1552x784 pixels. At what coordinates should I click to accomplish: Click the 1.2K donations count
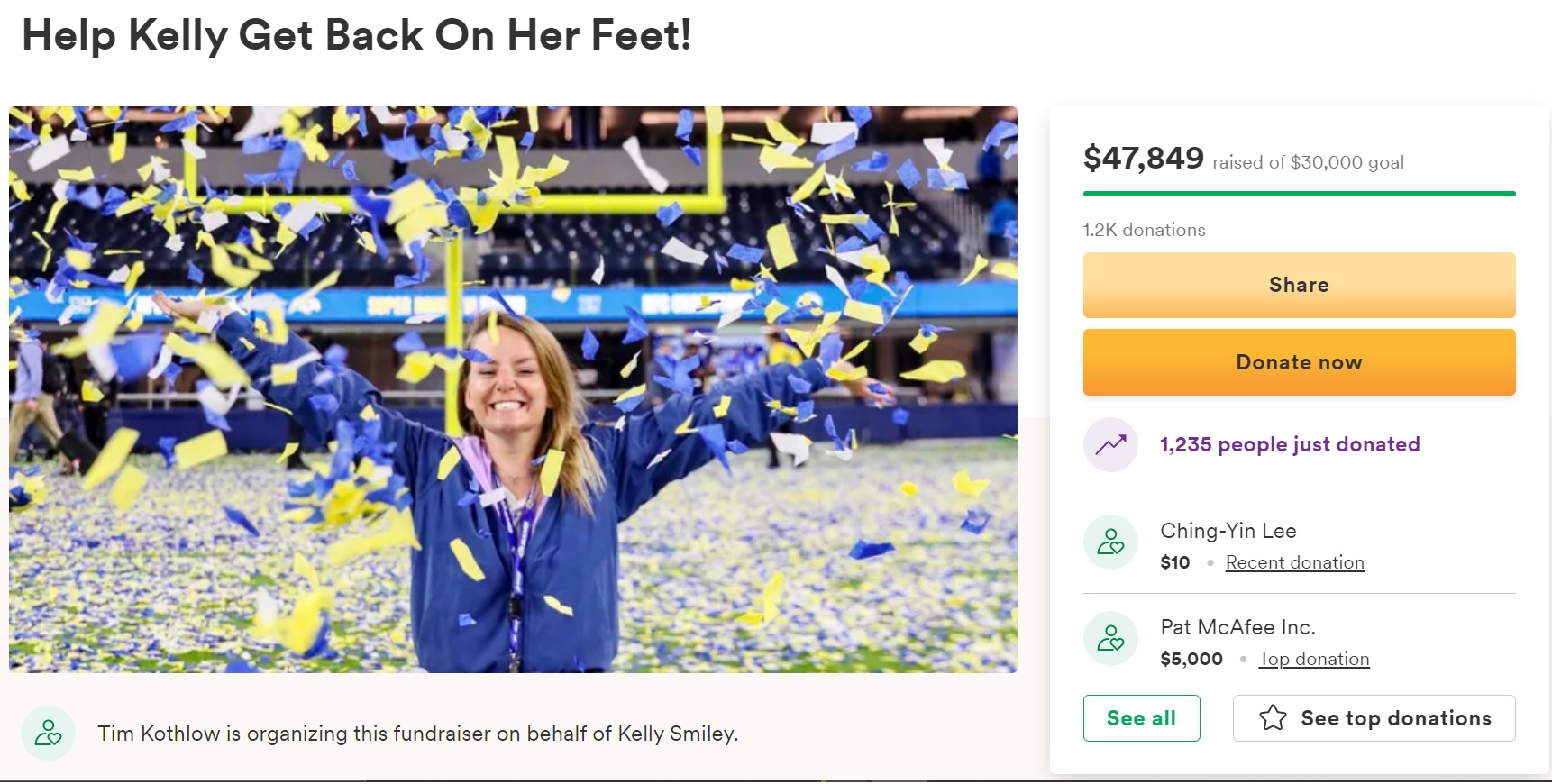coord(1144,230)
